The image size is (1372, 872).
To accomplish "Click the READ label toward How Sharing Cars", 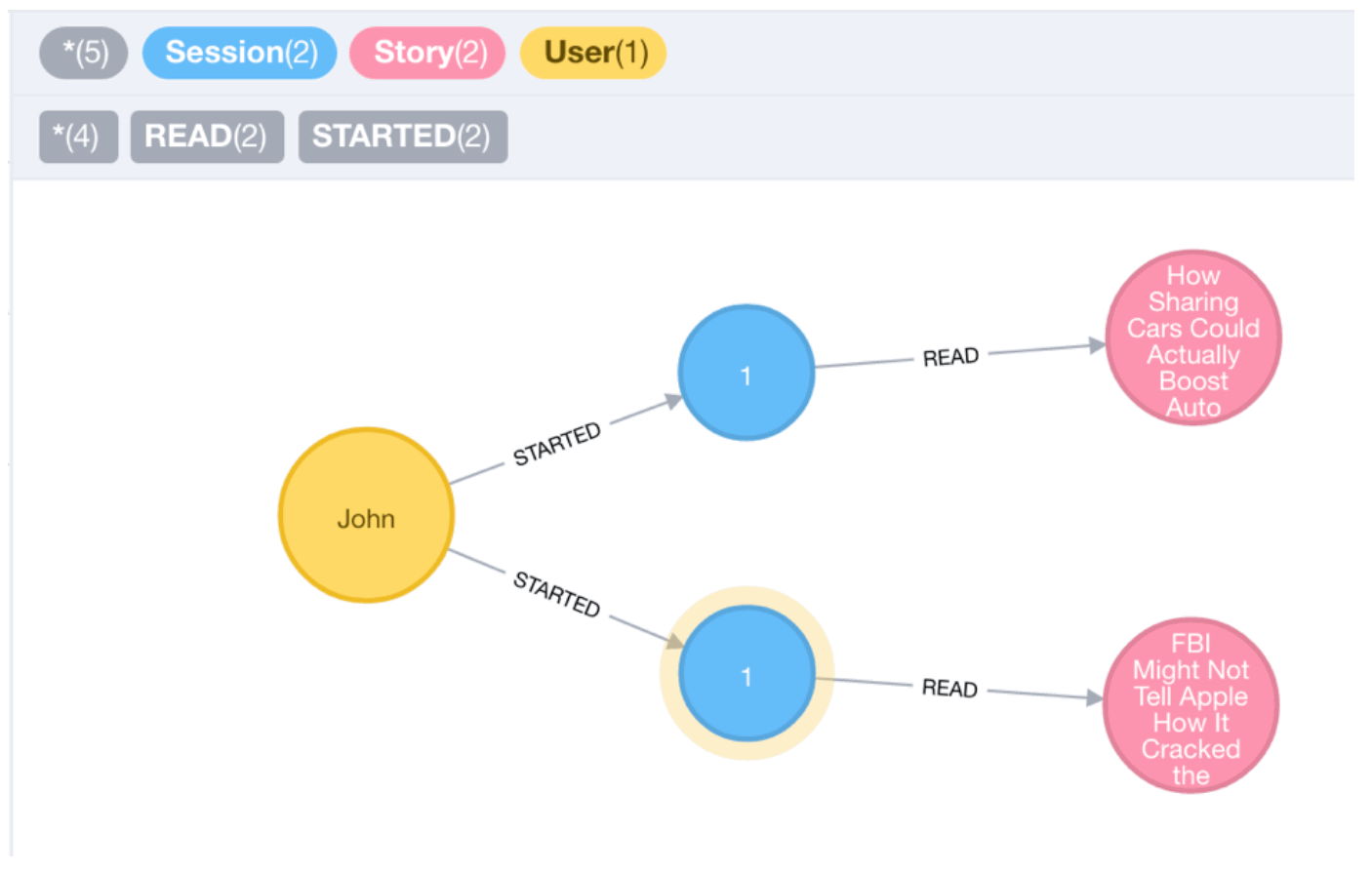I will coord(950,357).
